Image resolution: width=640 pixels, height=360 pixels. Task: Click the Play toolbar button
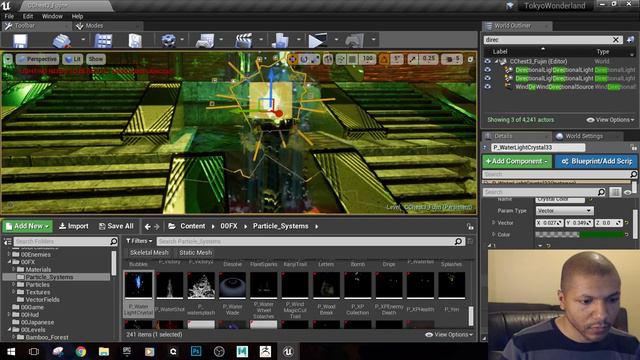[x=317, y=40]
